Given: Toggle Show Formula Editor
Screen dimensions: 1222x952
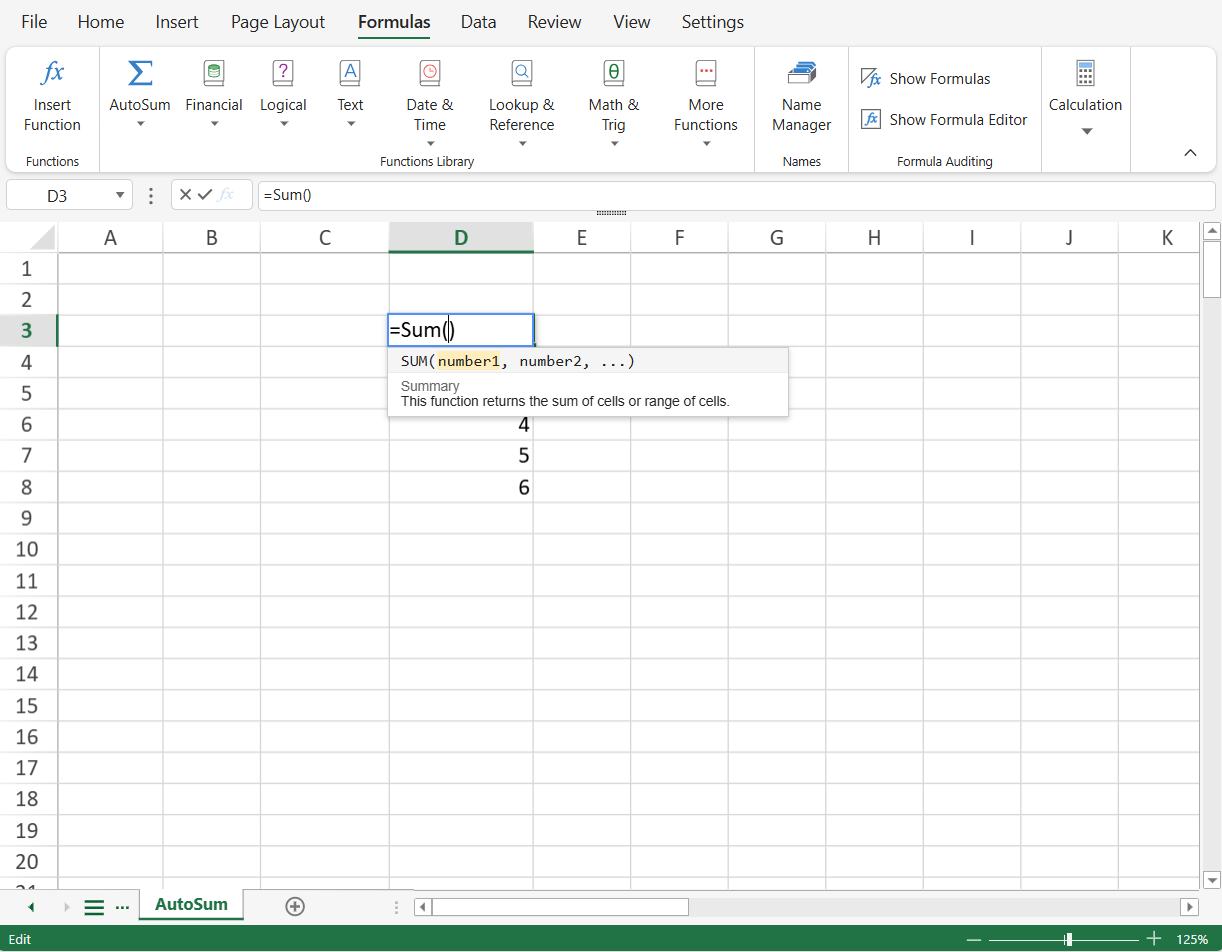Looking at the screenshot, I should coord(944,120).
